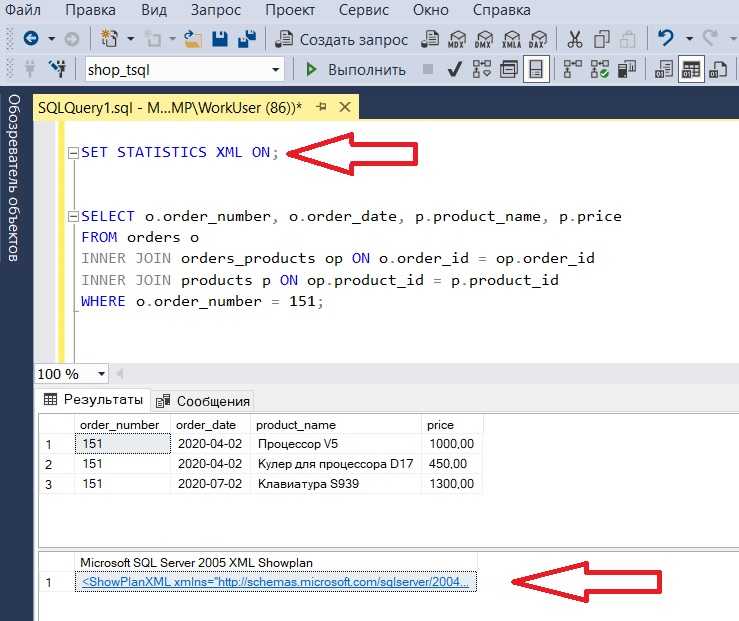Open the Запрос menu

coord(217,10)
